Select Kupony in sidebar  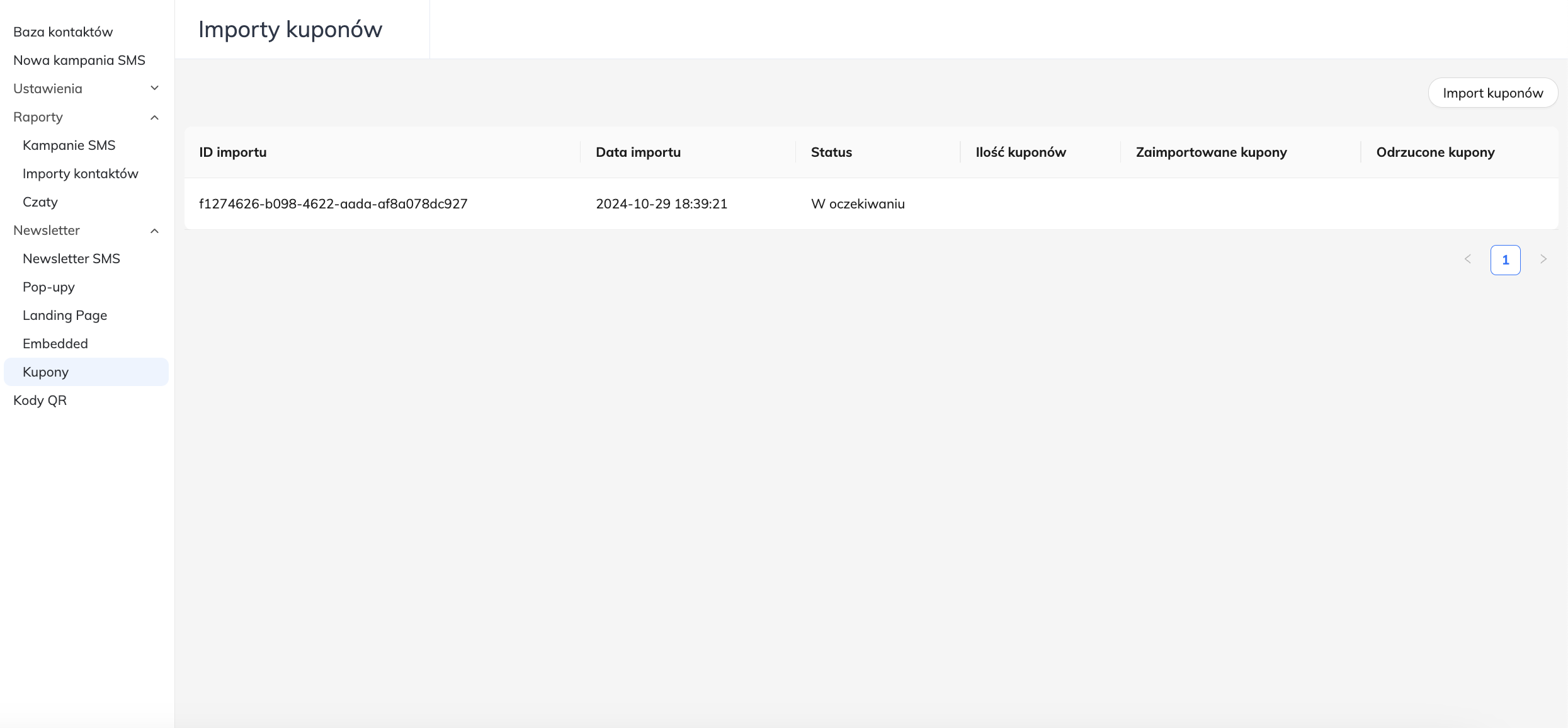point(45,372)
